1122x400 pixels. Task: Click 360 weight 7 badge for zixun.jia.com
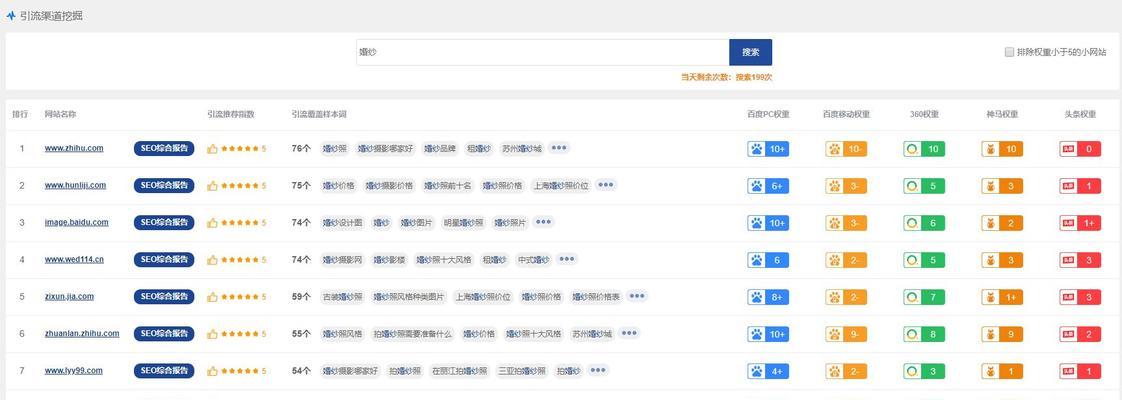tap(924, 297)
